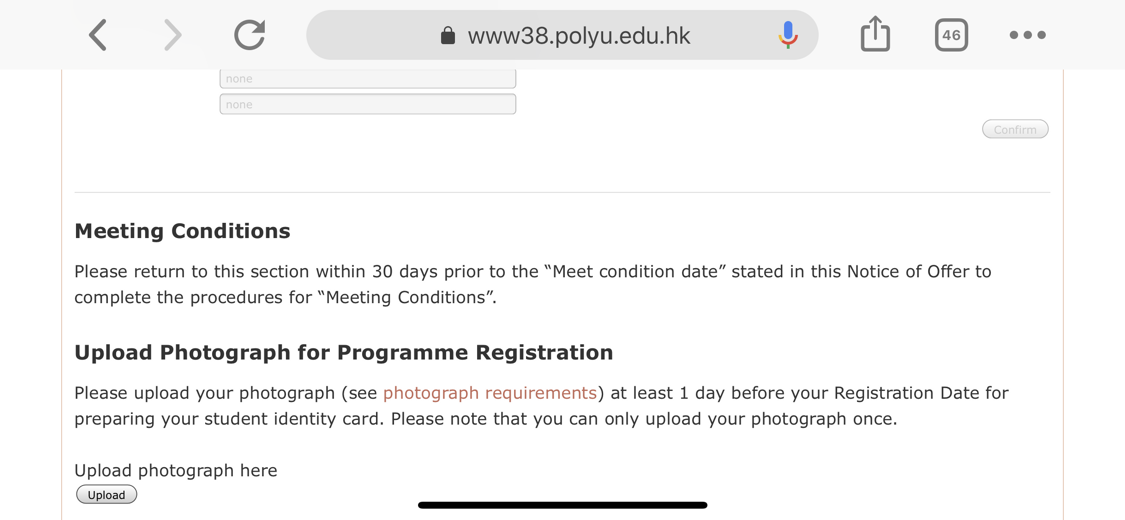
Task: Click the lower 'none' text field
Action: tap(367, 104)
